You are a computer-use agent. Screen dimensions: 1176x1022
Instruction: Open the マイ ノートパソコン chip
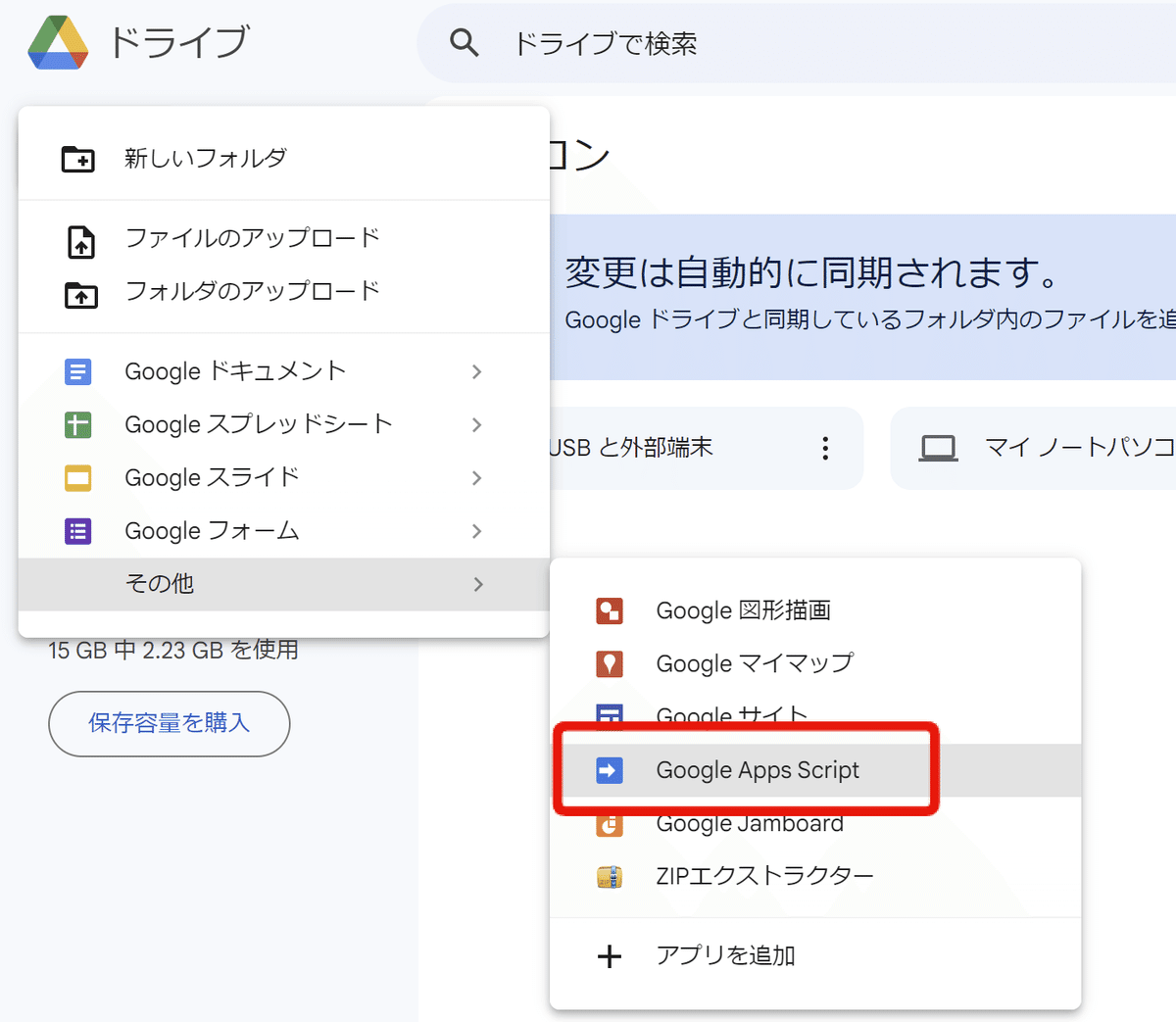click(x=1033, y=449)
